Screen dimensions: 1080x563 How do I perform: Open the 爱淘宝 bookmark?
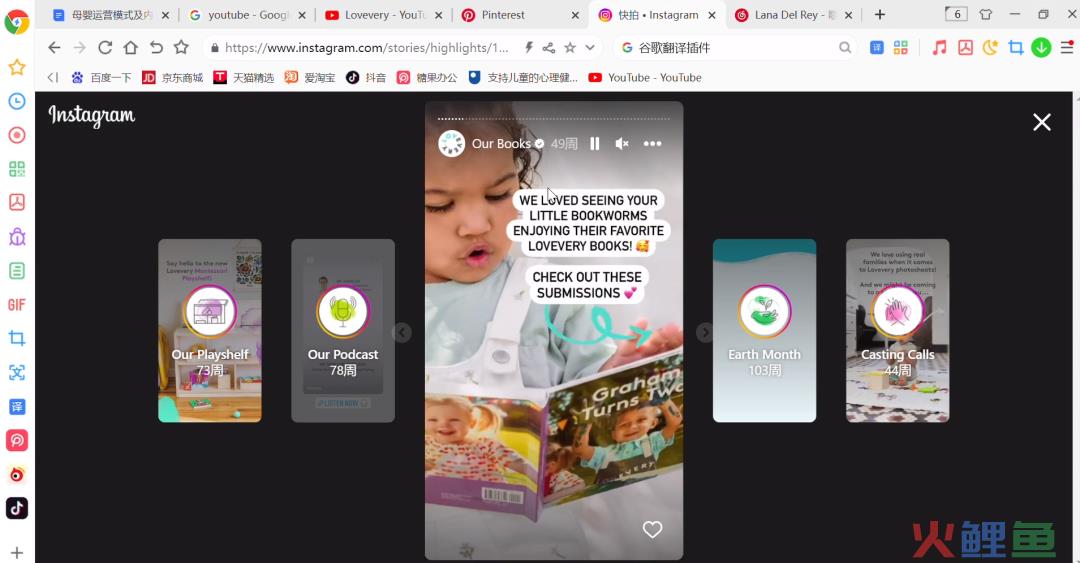pos(310,78)
